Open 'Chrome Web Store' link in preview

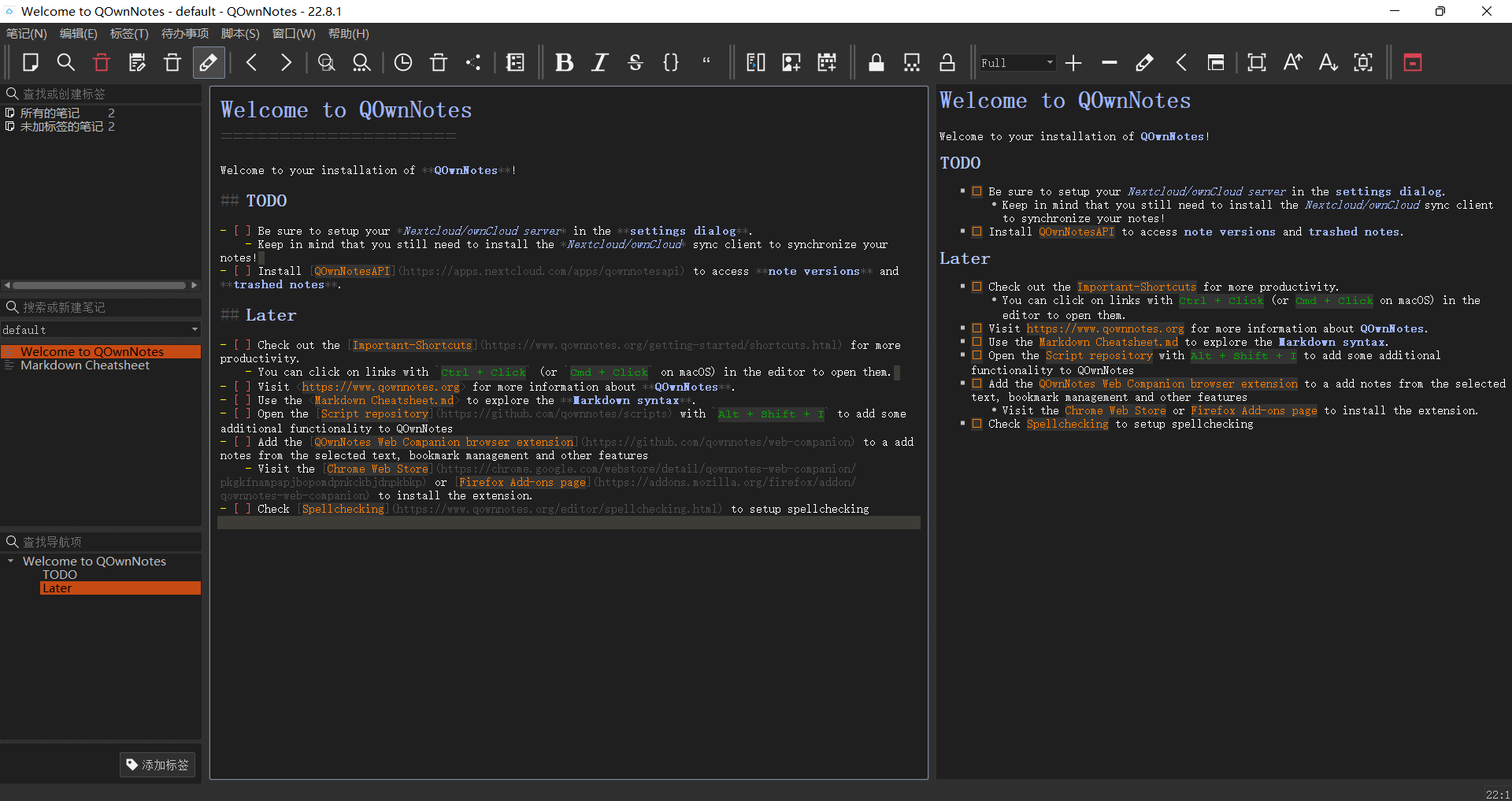point(1115,410)
